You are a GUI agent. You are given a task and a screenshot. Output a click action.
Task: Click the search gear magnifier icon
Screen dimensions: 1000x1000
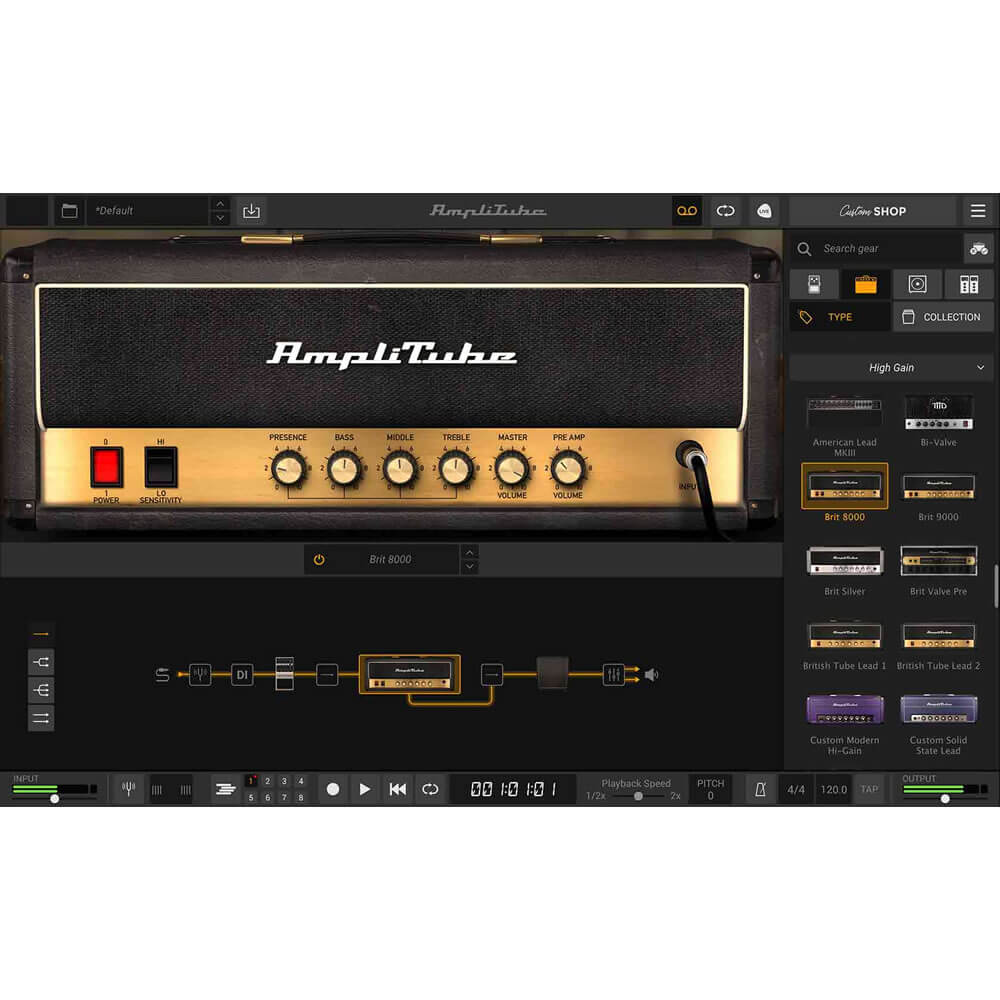click(x=805, y=249)
